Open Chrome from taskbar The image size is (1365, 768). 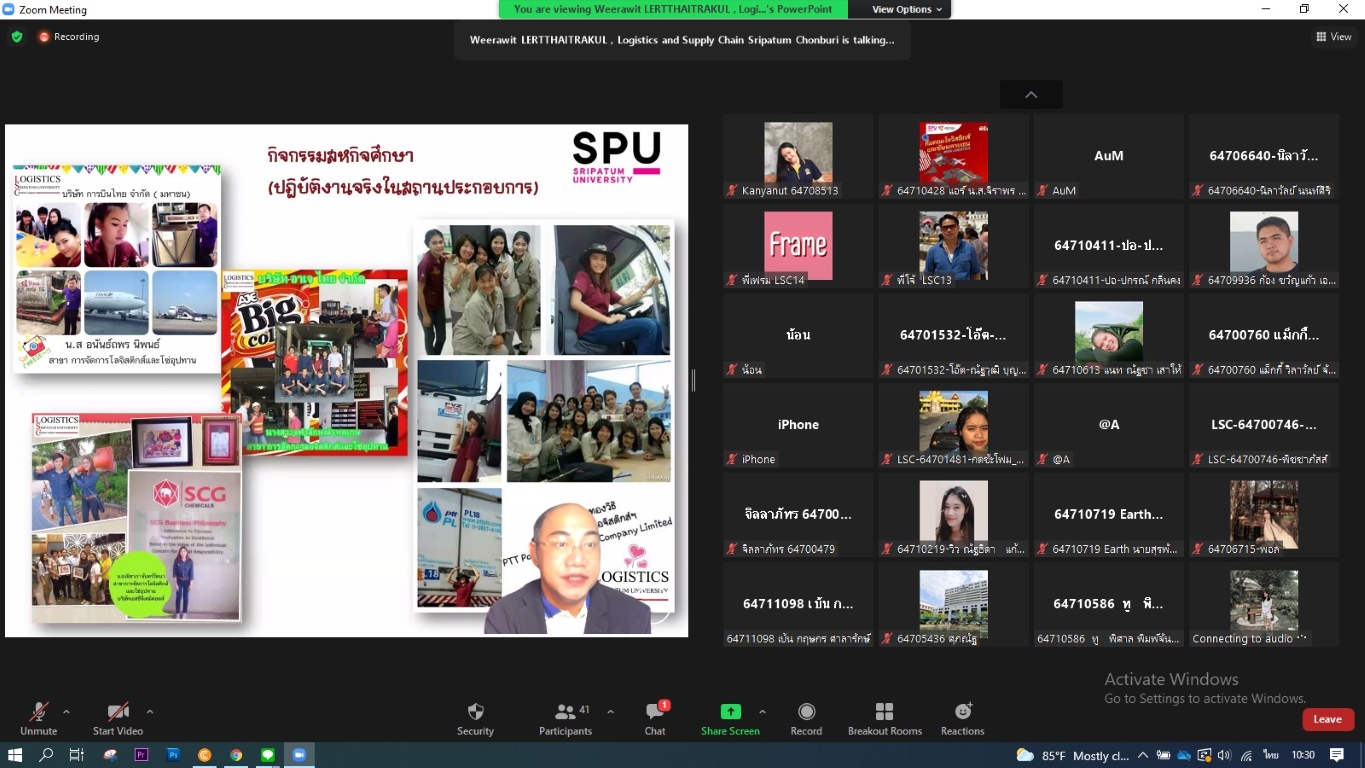click(236, 755)
